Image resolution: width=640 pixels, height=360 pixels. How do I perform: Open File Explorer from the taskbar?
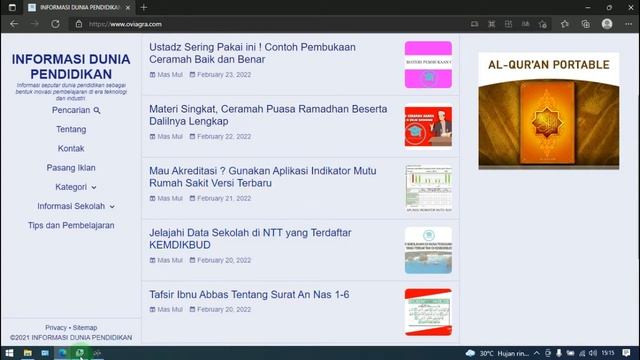point(27,353)
